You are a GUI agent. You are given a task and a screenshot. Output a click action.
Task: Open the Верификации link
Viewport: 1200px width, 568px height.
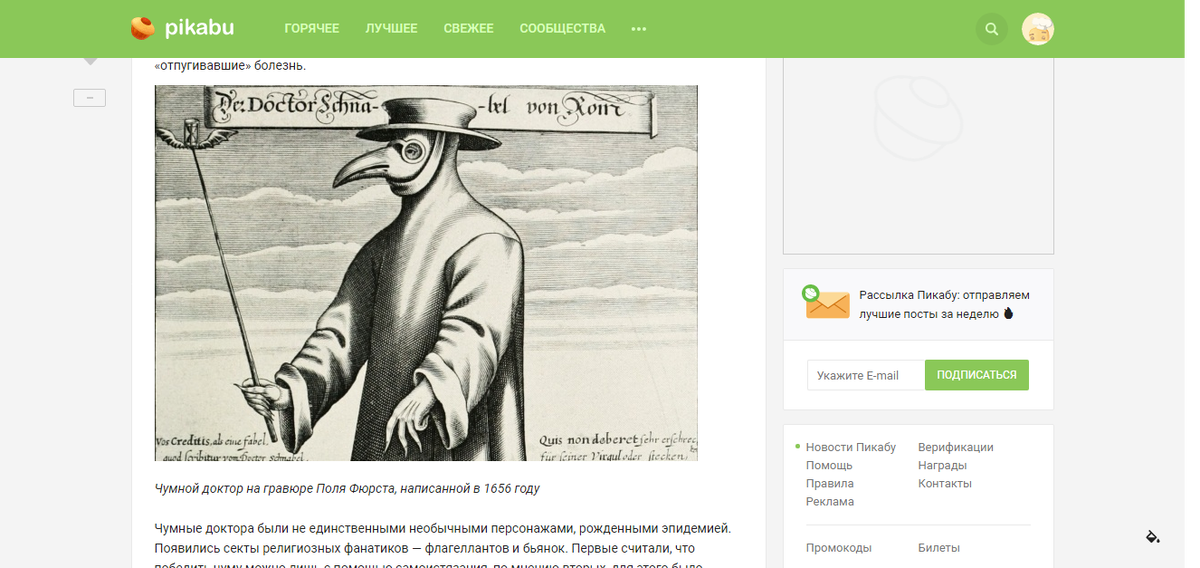956,447
